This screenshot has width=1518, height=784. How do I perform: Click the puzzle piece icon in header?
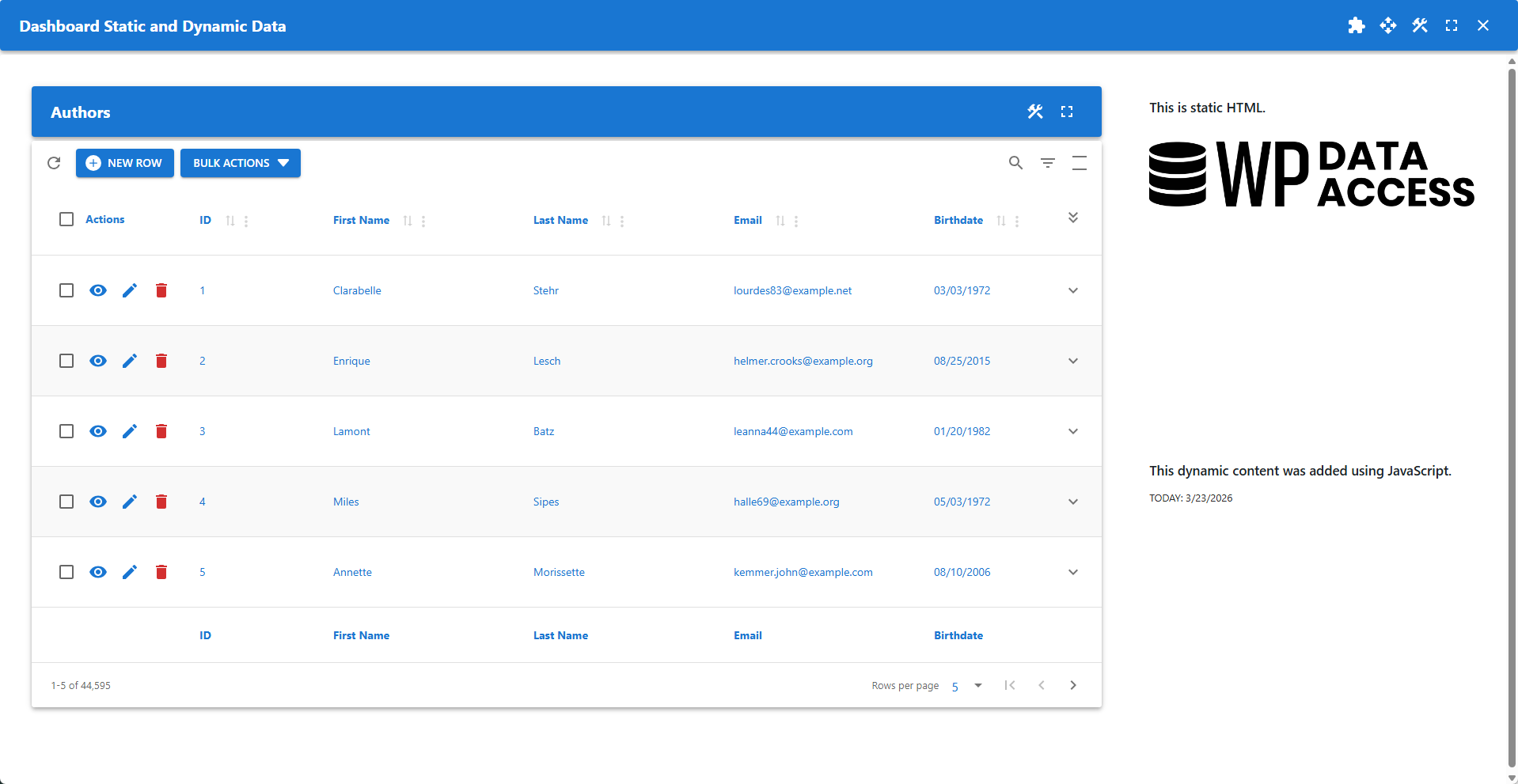tap(1356, 25)
